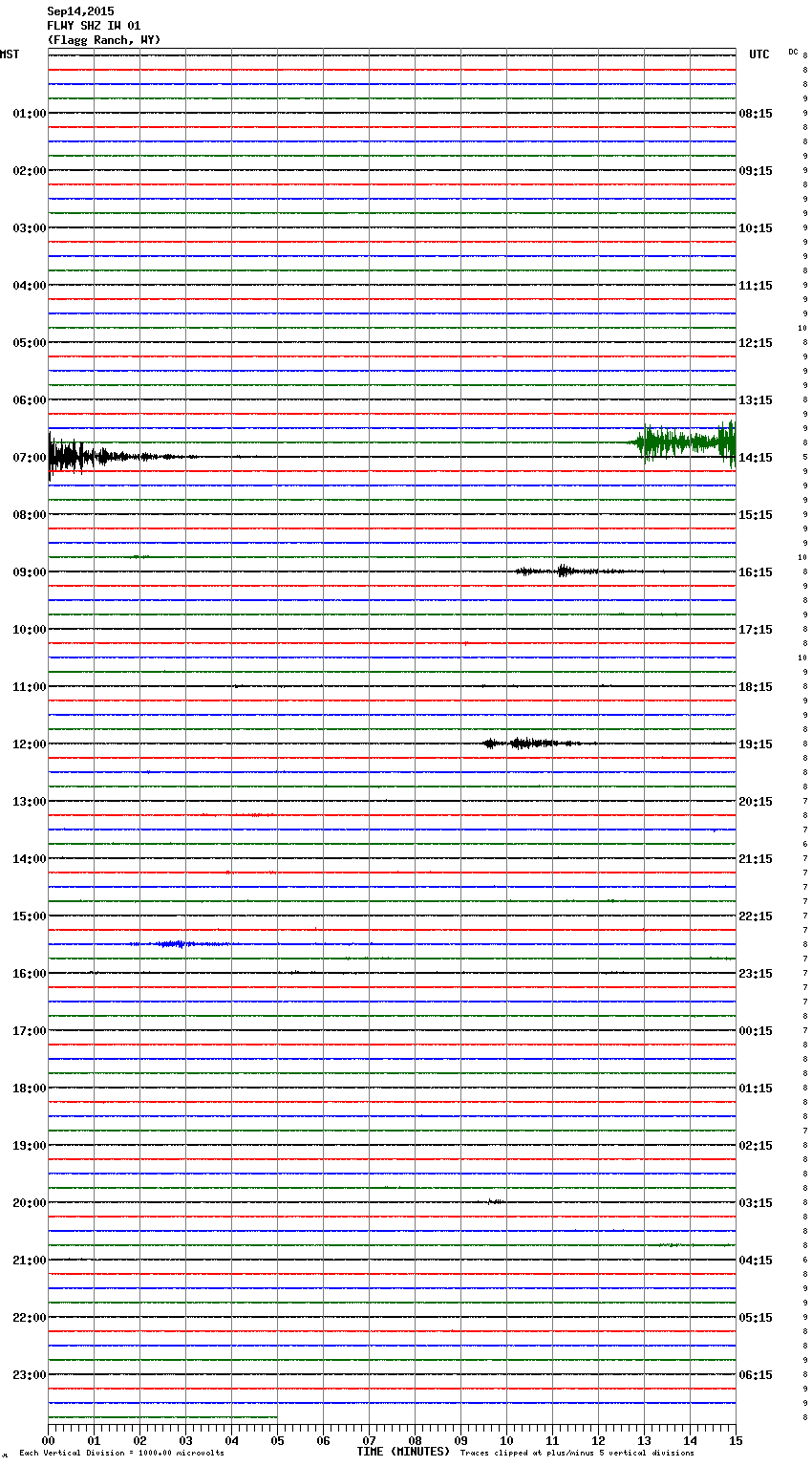
Task: Click the '08:00' MST row label
Action: pos(30,515)
